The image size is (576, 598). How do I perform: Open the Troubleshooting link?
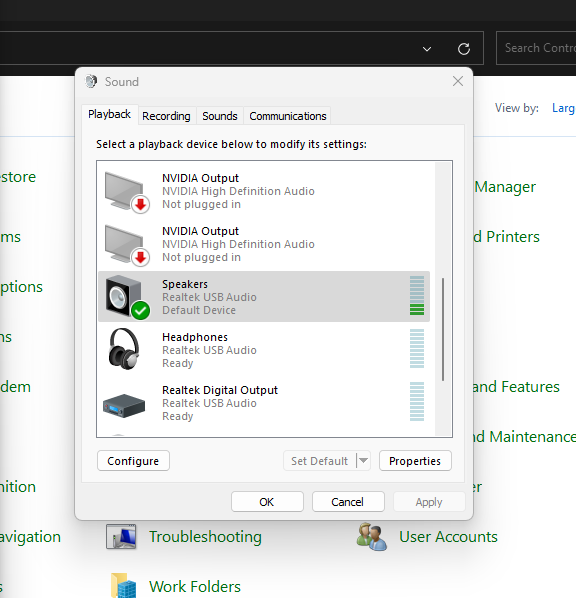click(x=205, y=537)
